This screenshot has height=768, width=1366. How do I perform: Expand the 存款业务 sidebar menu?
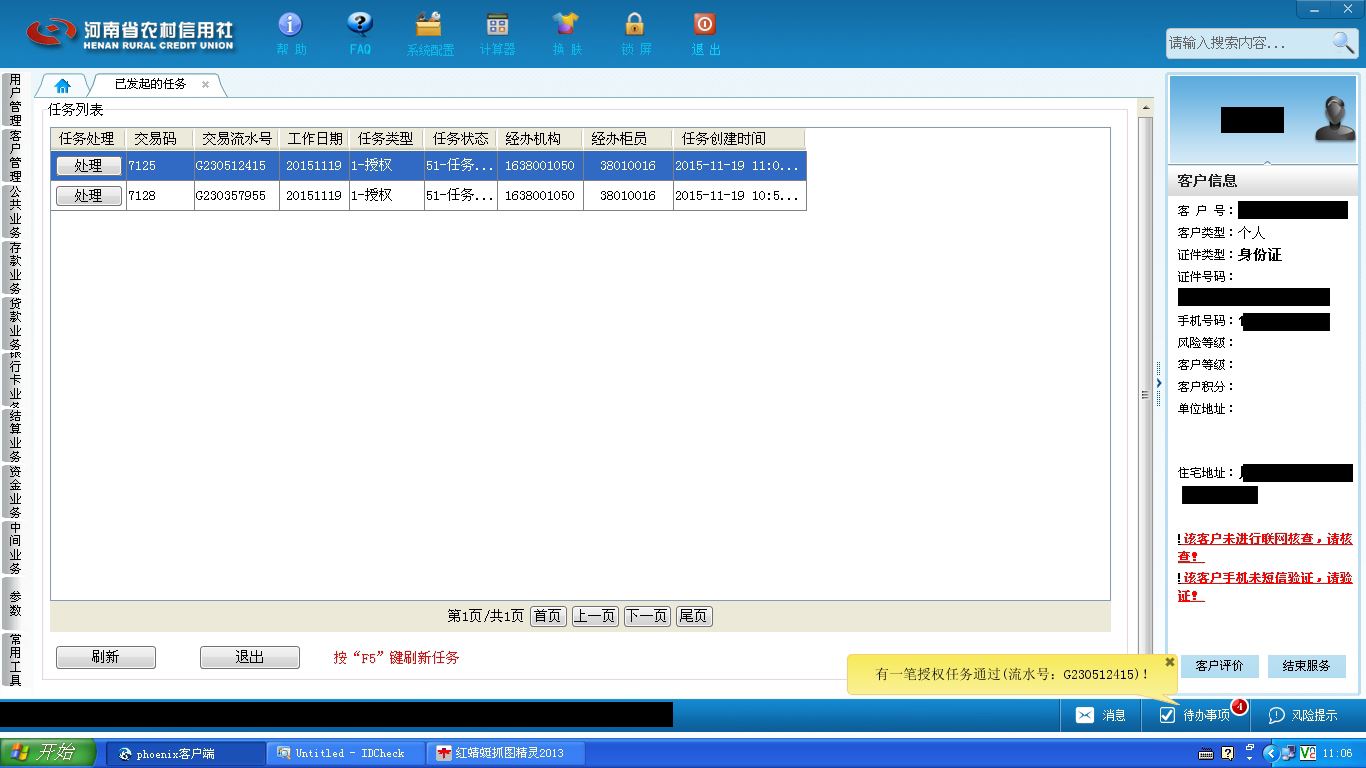[14, 268]
